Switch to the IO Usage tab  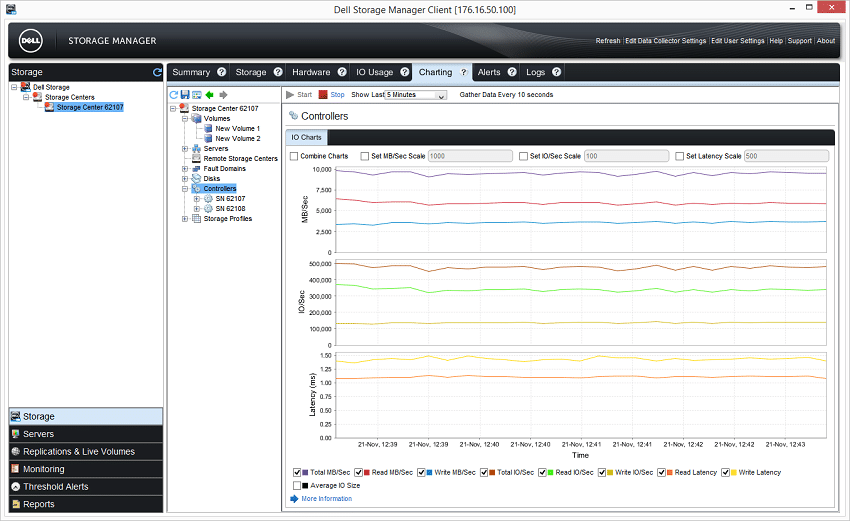click(375, 72)
